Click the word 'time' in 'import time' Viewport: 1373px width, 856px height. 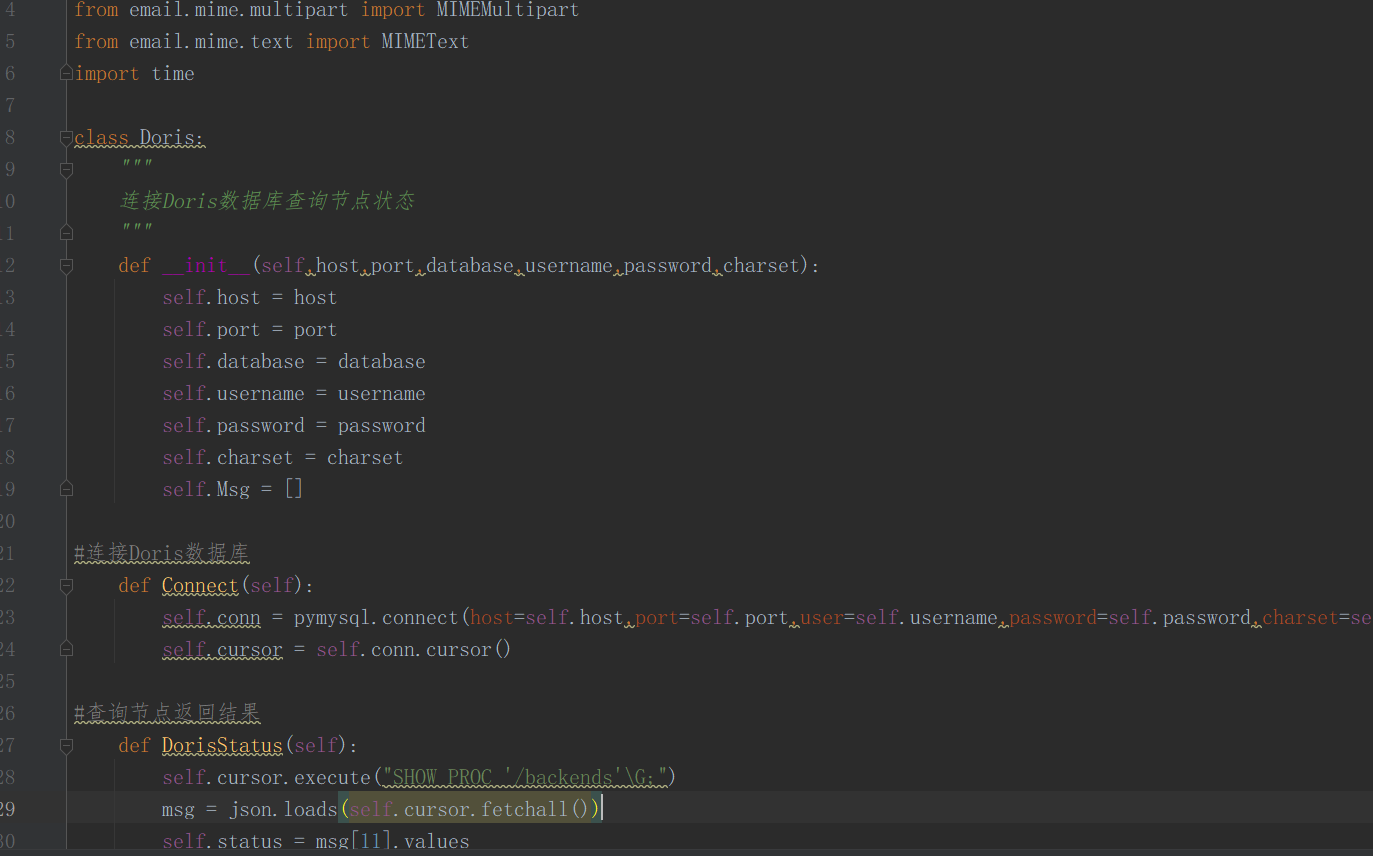click(173, 73)
